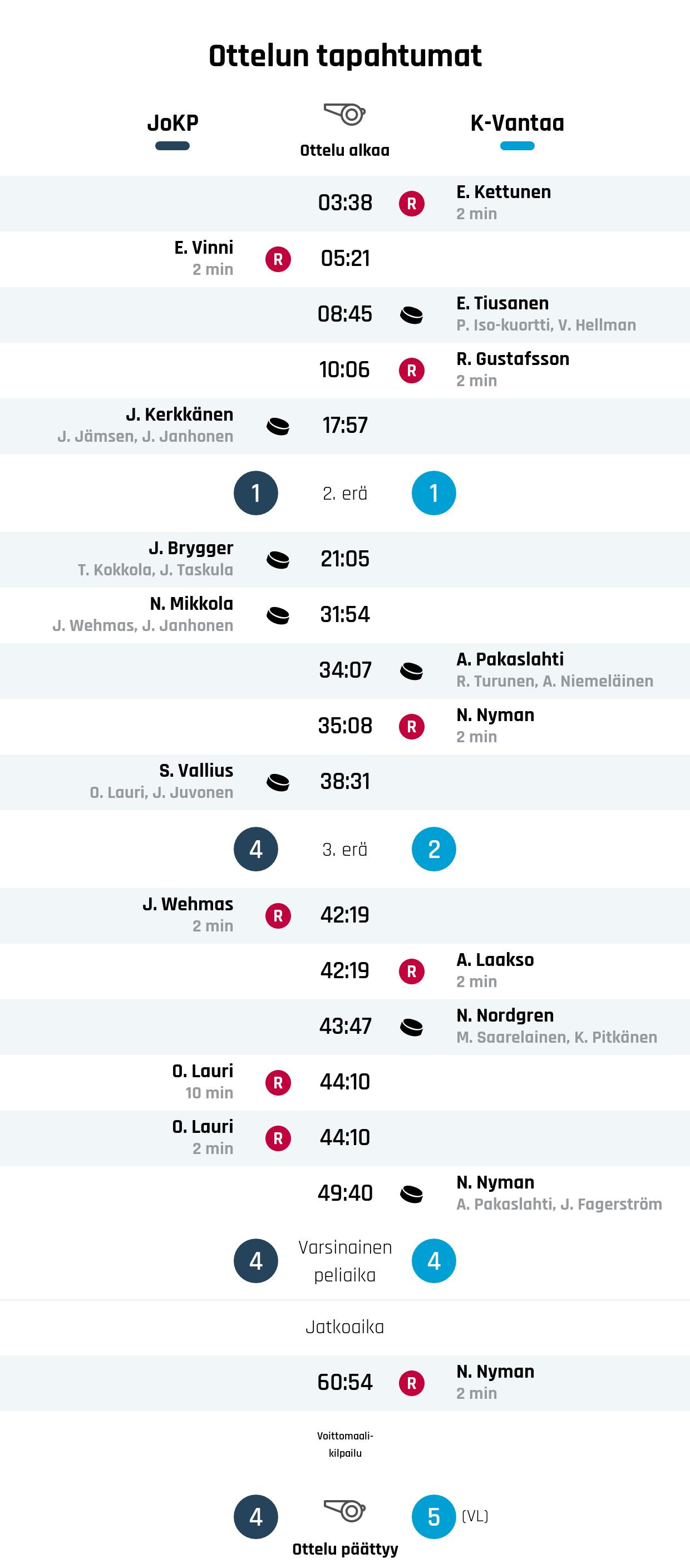Click scorer name S. Vallius

click(196, 771)
